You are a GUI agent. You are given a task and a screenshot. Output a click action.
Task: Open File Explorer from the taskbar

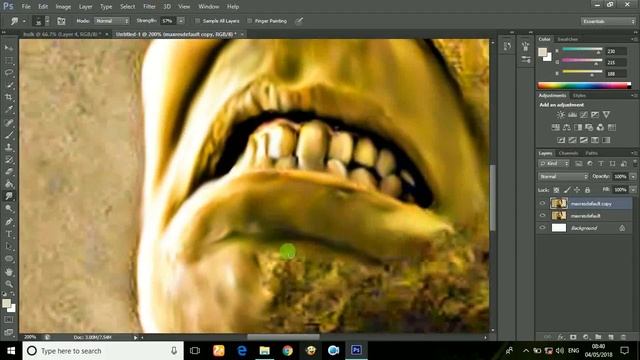pyautogui.click(x=264, y=351)
